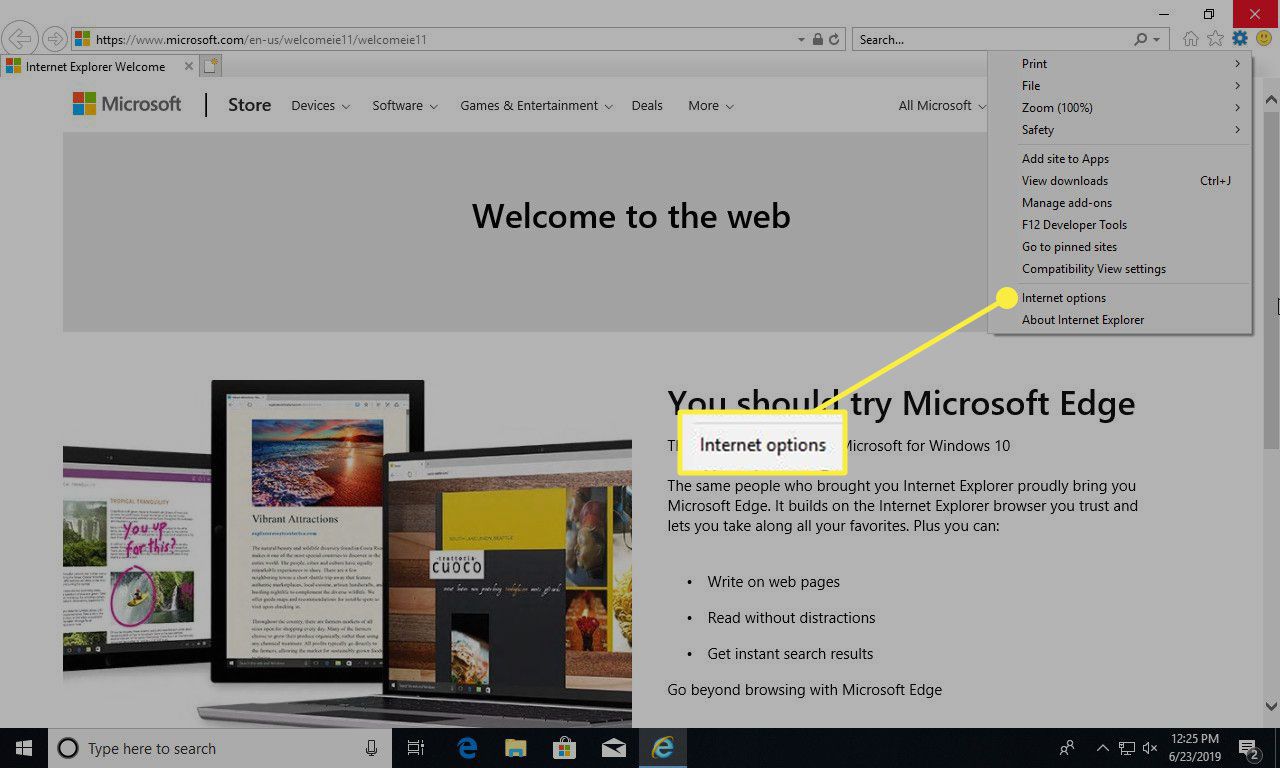
Task: Click the Deals link
Action: tap(647, 106)
